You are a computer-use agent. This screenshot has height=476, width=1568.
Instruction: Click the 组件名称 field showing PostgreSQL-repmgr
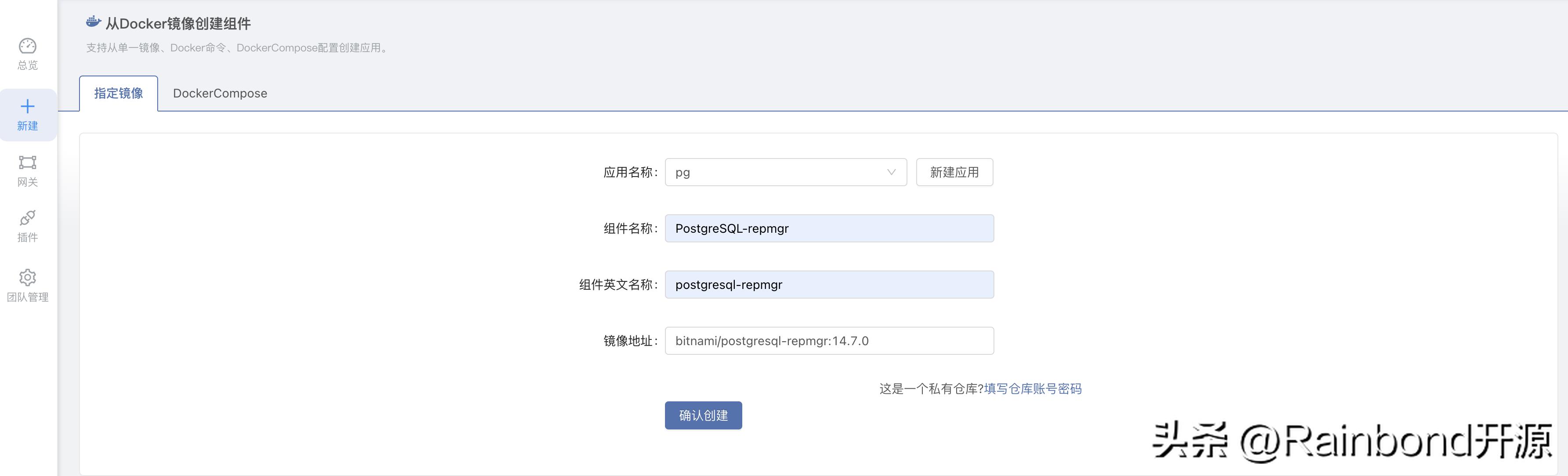[x=829, y=228]
